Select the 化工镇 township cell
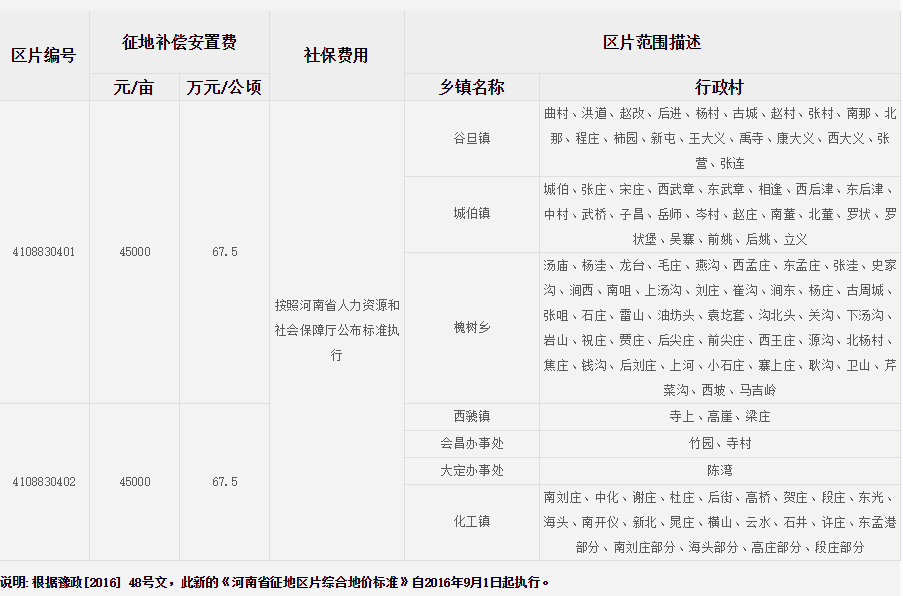Image resolution: width=903 pixels, height=596 pixels. tap(472, 522)
